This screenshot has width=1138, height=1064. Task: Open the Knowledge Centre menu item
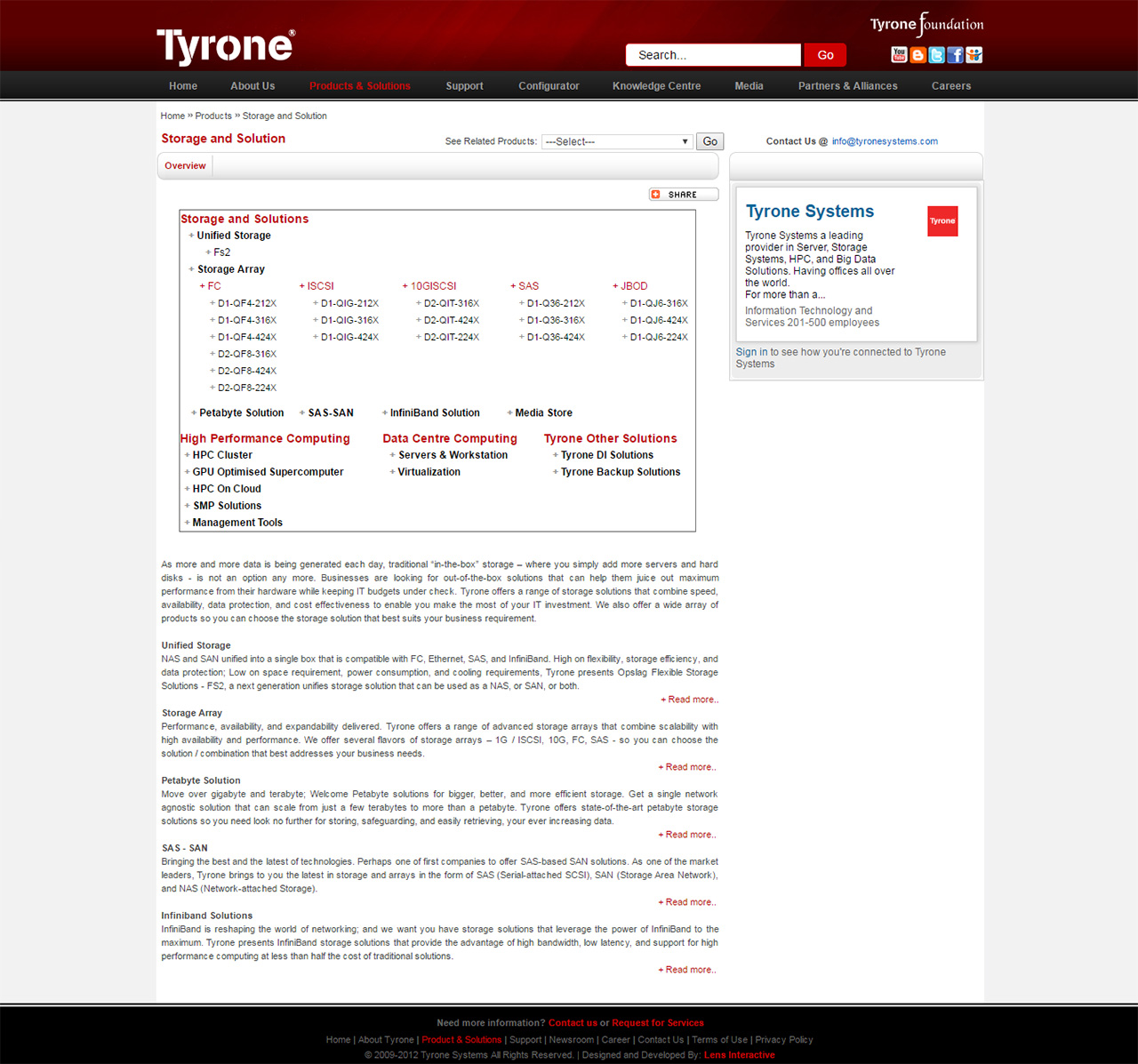coord(656,86)
